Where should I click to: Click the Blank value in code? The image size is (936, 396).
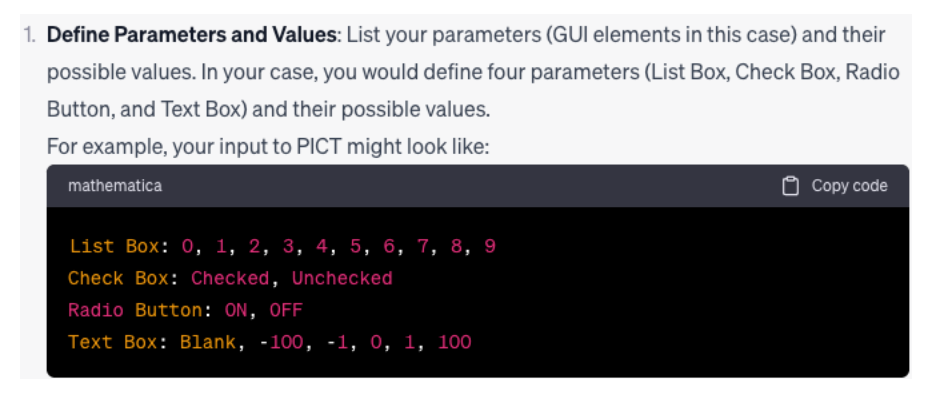coord(208,342)
